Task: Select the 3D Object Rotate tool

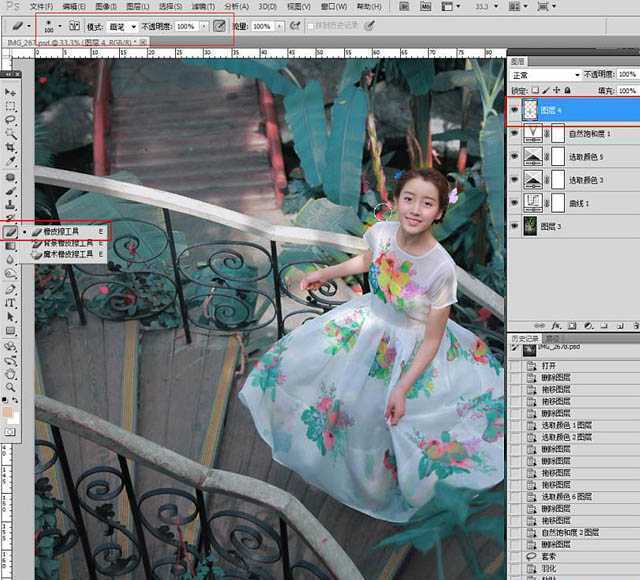Action: [10, 347]
